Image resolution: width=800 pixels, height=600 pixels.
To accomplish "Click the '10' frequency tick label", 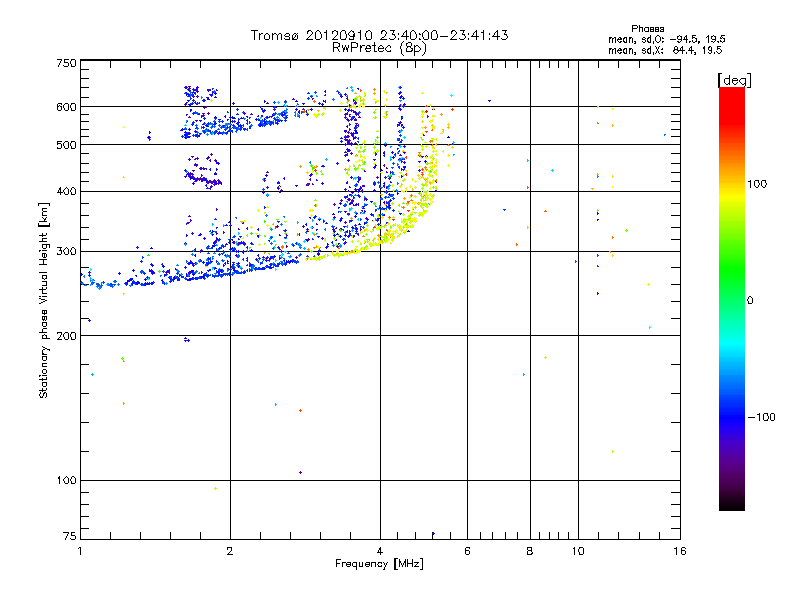I will 578,551.
